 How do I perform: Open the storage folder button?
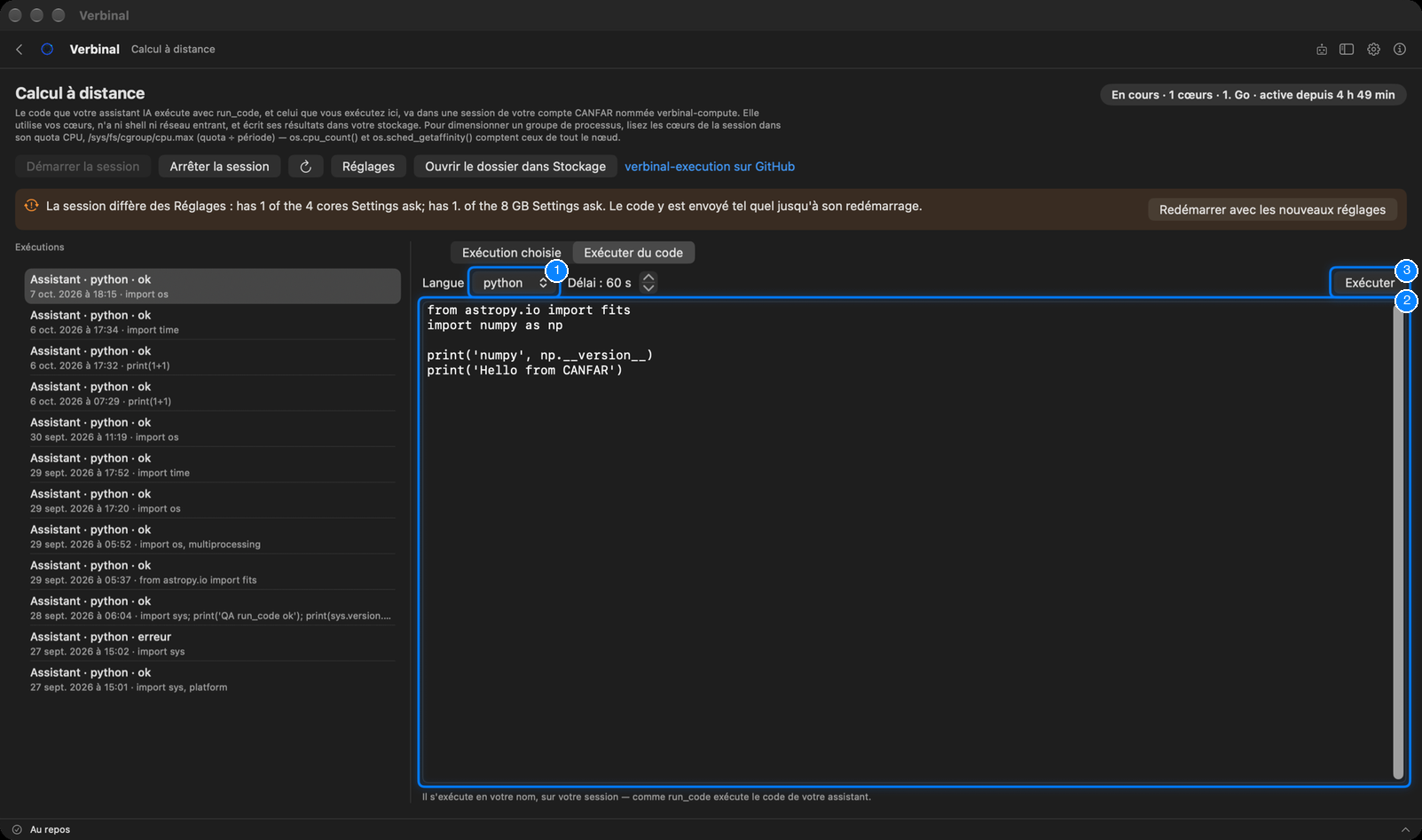coord(515,167)
